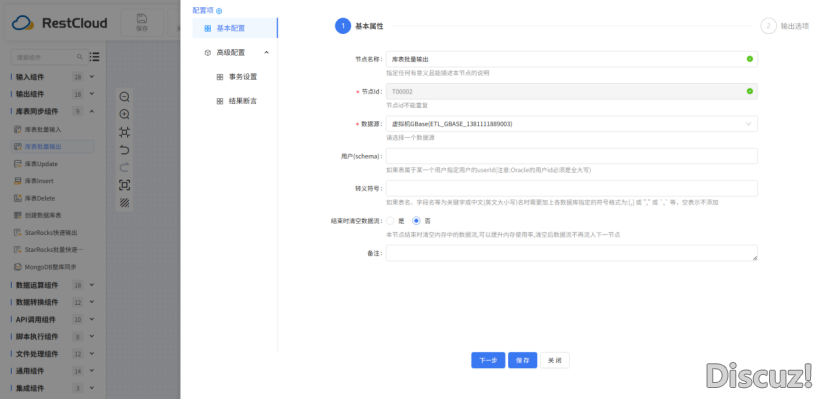Viewport: 829px width, 400px height.
Task: Expand the 脚本执行组件 category
Action: click(91, 337)
